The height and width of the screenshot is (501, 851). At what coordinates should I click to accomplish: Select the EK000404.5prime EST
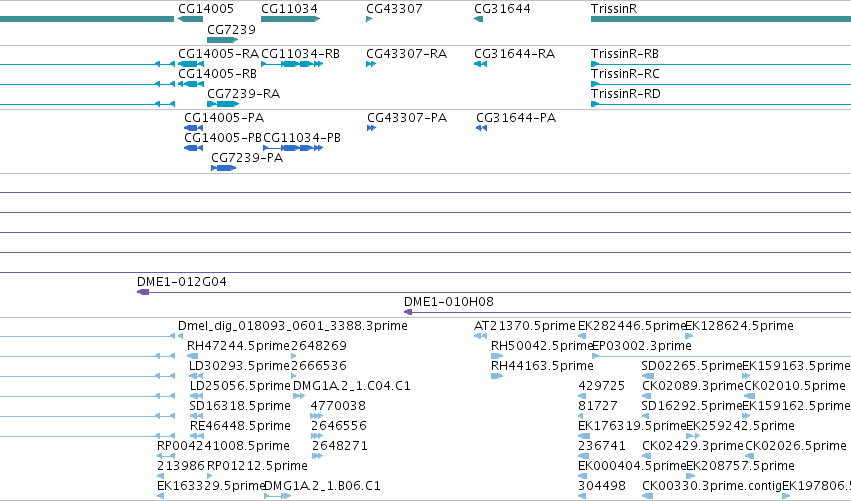[x=582, y=476]
